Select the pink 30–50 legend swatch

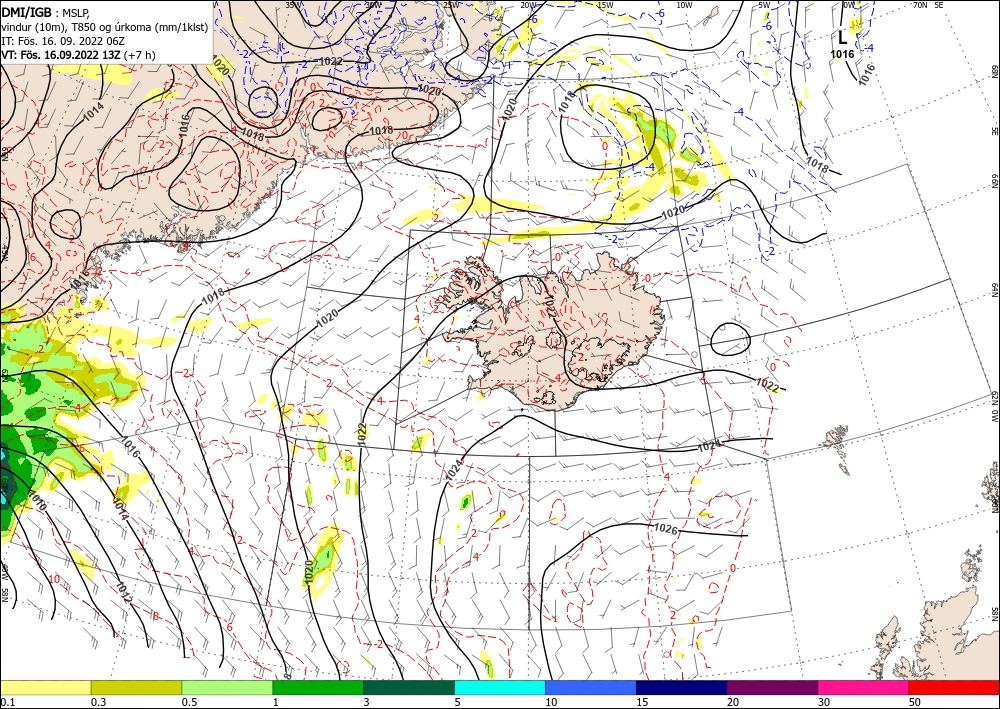864,687
